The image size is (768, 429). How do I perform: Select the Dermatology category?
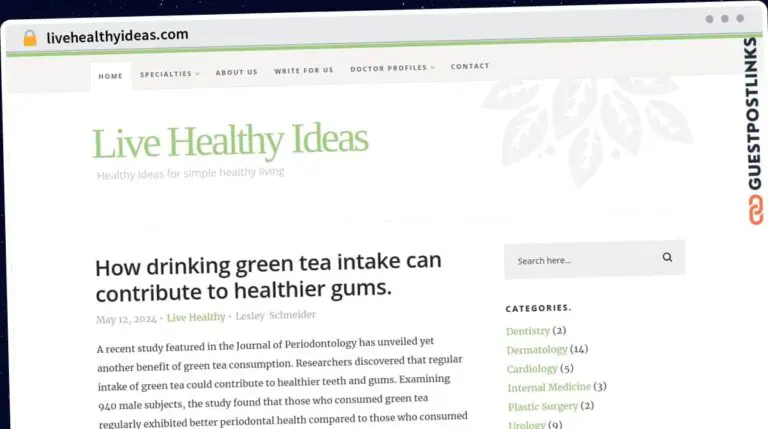tap(537, 350)
